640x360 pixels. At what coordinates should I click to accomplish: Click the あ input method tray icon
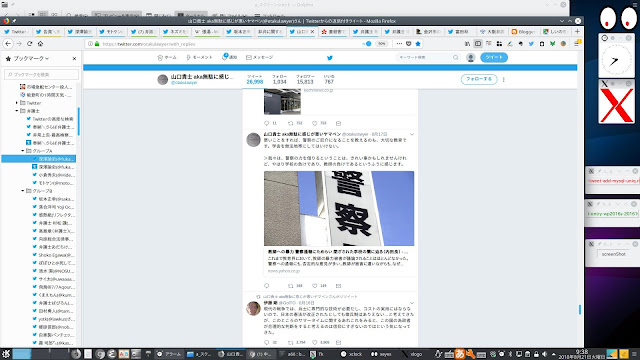tap(460, 354)
